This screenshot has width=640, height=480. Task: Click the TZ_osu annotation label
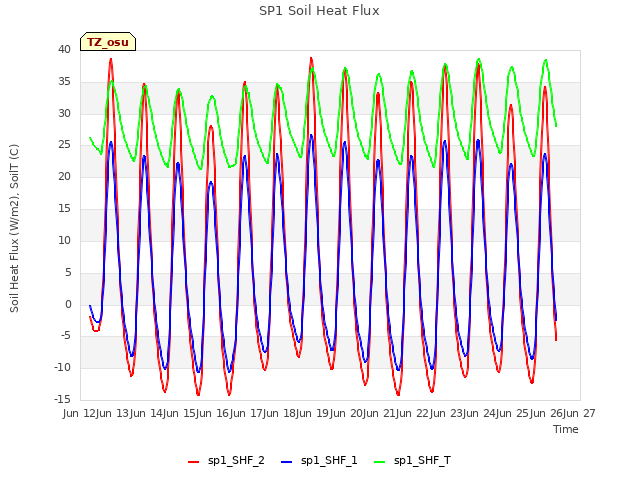(x=108, y=42)
